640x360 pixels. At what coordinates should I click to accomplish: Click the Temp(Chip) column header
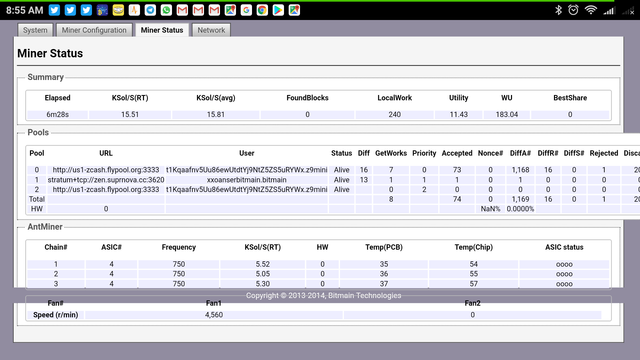point(473,247)
